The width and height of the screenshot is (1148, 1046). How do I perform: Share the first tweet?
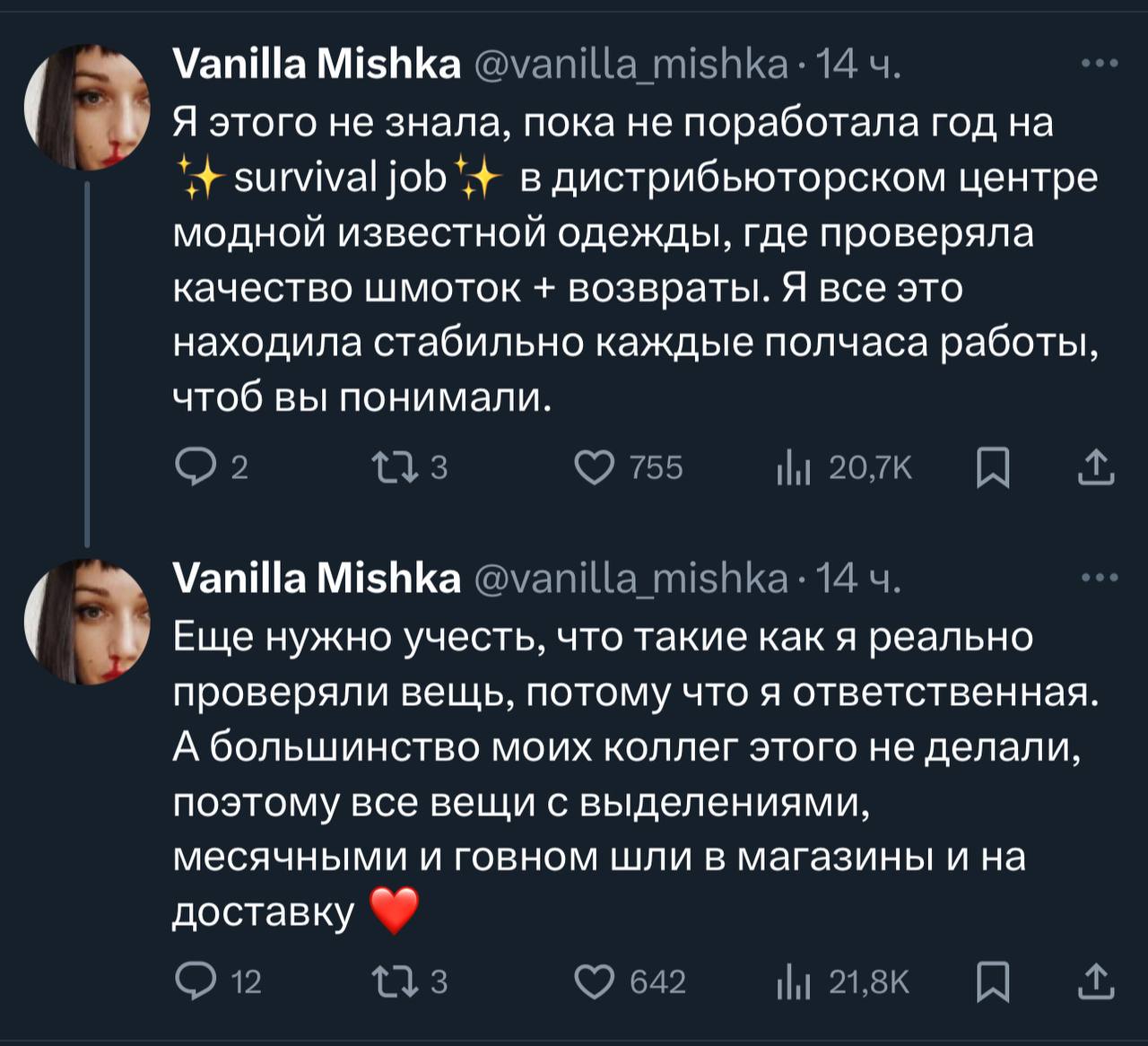tap(1095, 467)
